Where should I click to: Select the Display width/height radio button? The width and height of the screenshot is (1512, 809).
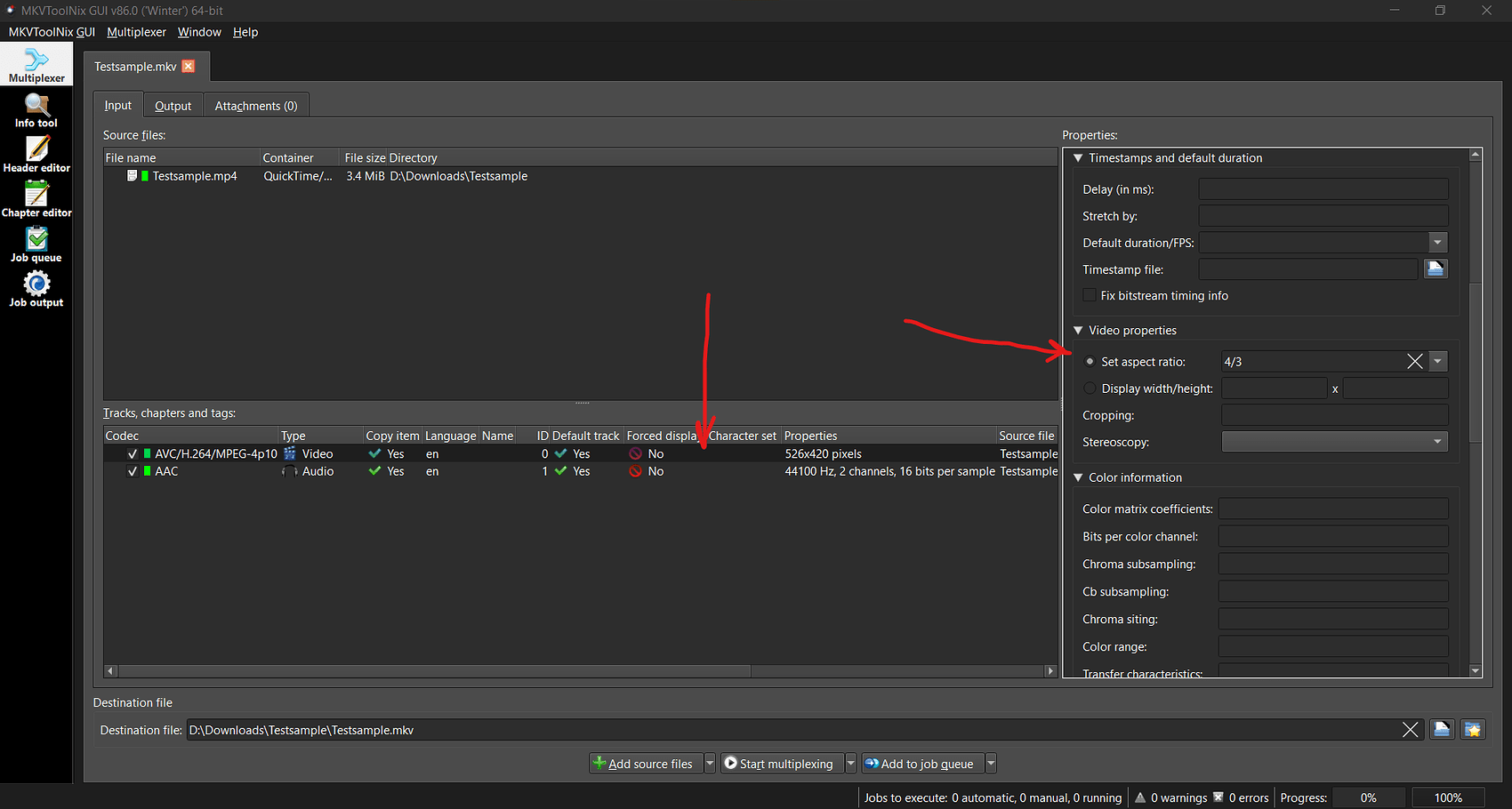(x=1090, y=388)
